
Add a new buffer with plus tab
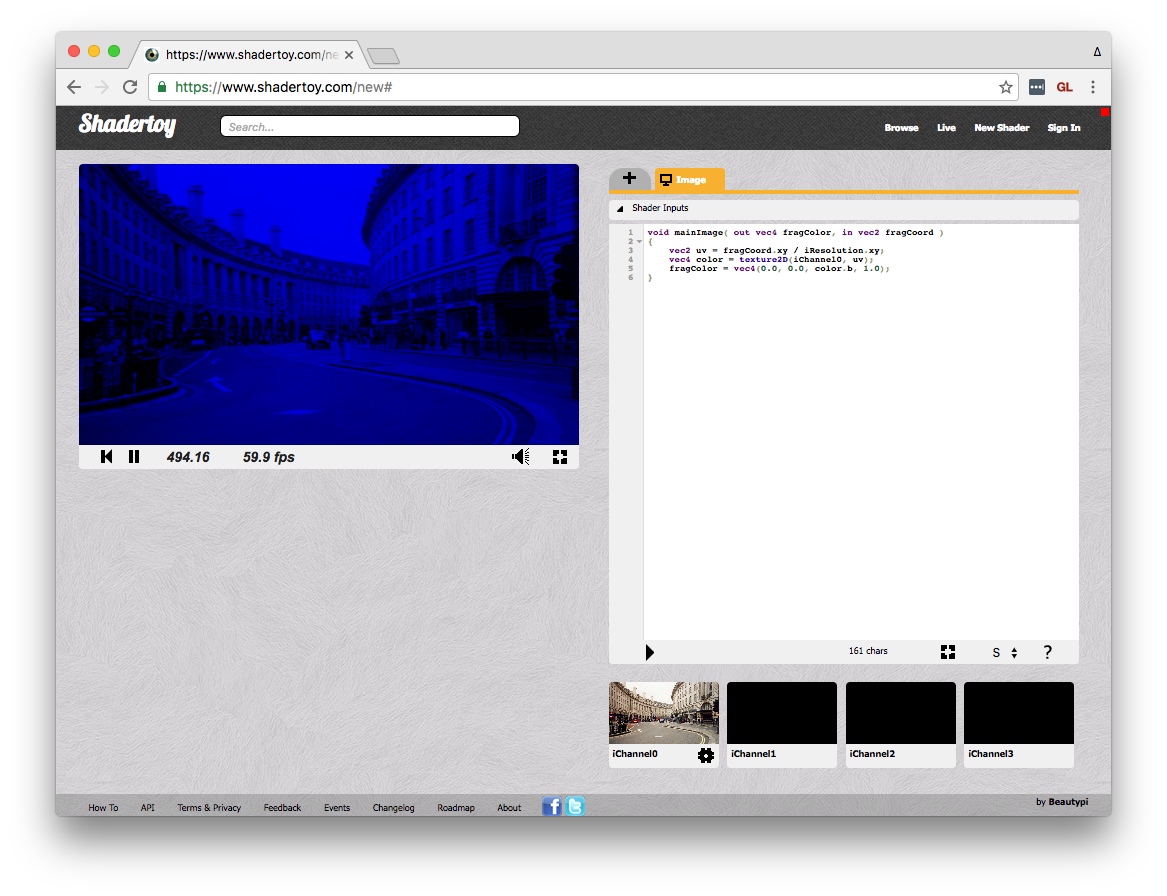point(630,179)
